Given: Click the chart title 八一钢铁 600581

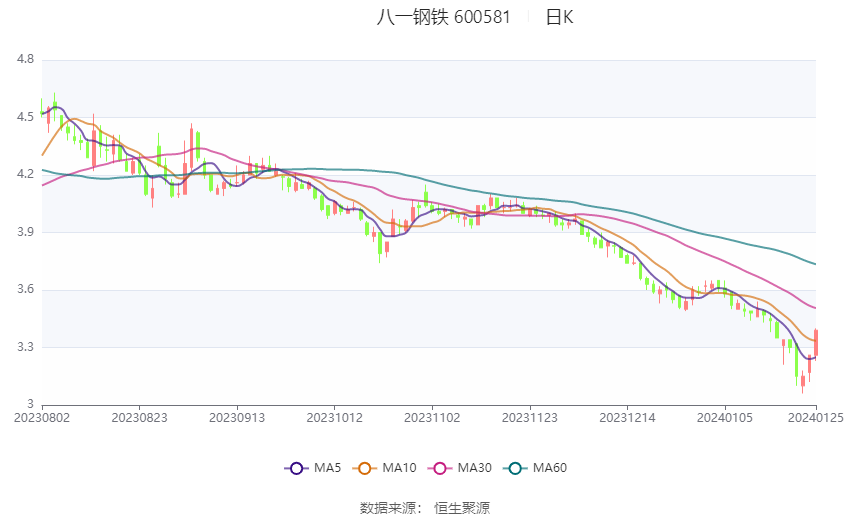Looking at the screenshot, I should click(443, 17).
